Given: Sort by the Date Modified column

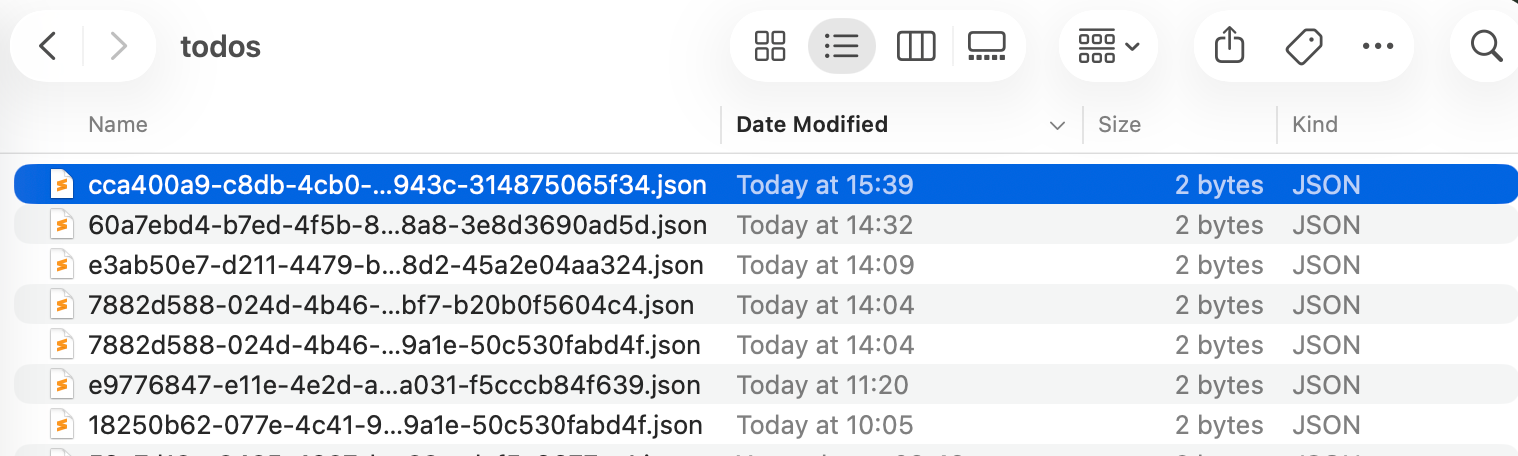Looking at the screenshot, I should 812,124.
